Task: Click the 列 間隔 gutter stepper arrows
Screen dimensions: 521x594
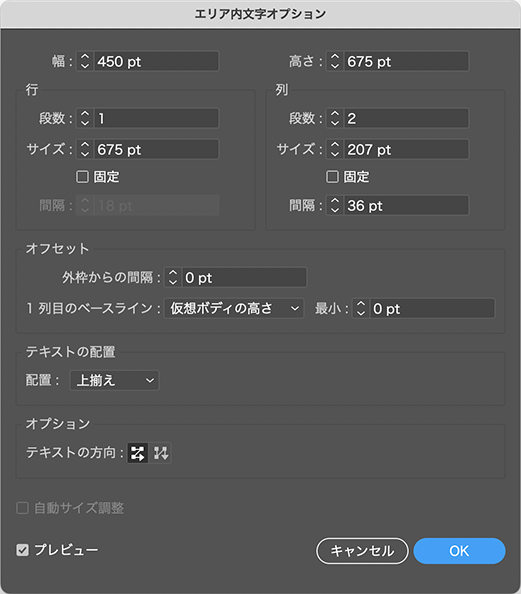Action: click(x=335, y=205)
